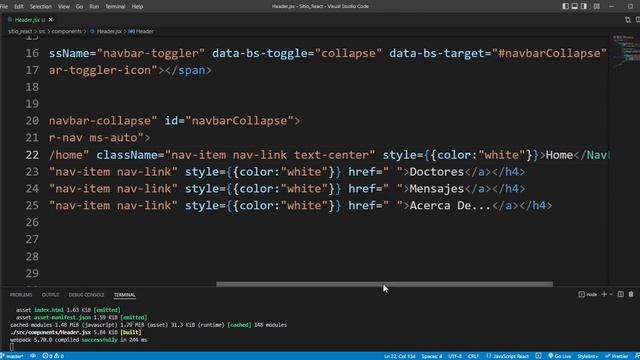Click the terminal cursor prompt line
Image resolution: width=640 pixels, height=360 pixels.
coord(12,347)
